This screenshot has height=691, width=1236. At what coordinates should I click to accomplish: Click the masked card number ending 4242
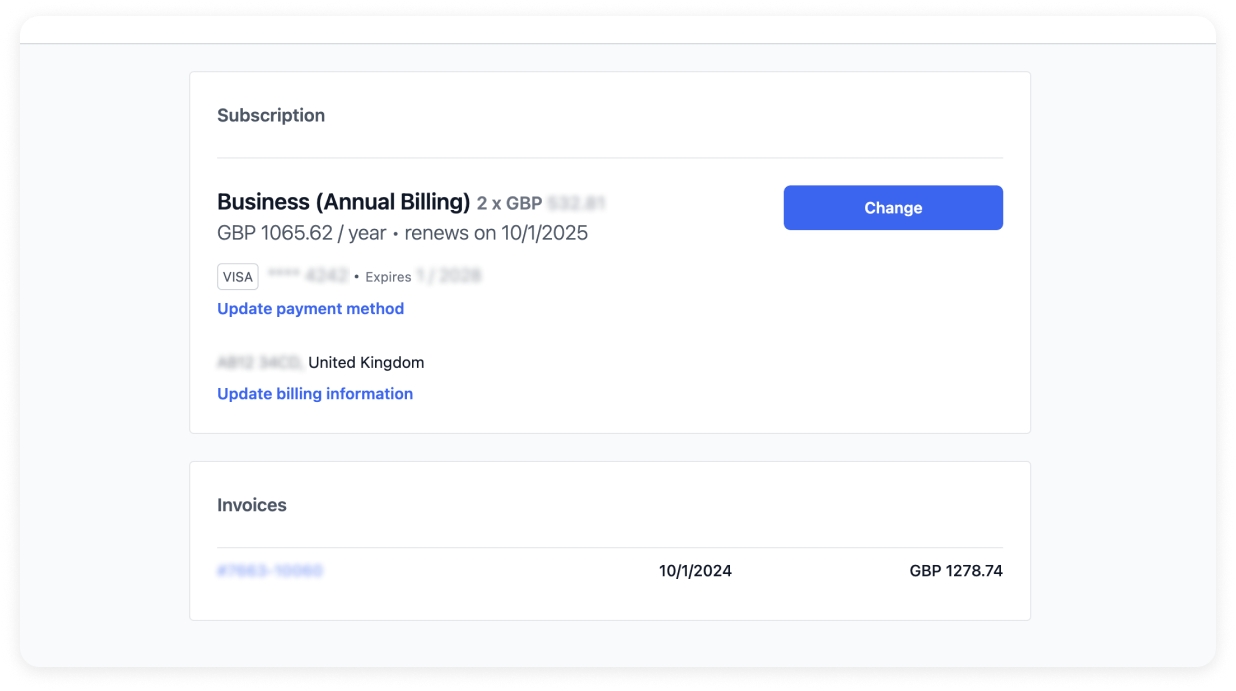[x=308, y=276]
